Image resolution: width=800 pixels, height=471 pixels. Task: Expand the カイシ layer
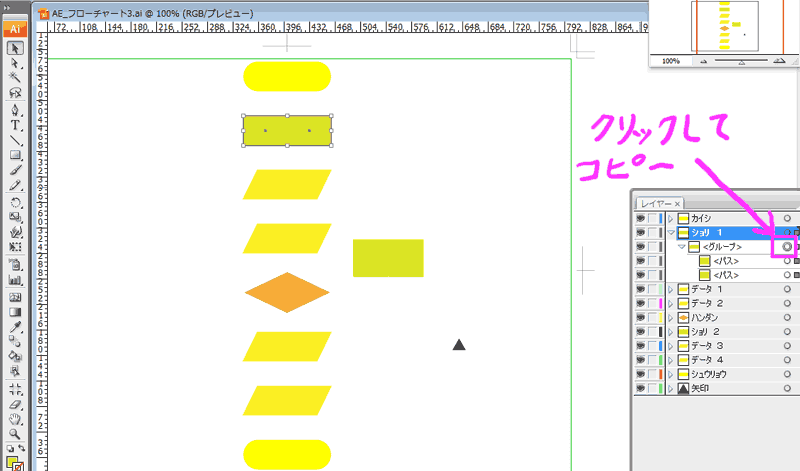click(671, 218)
